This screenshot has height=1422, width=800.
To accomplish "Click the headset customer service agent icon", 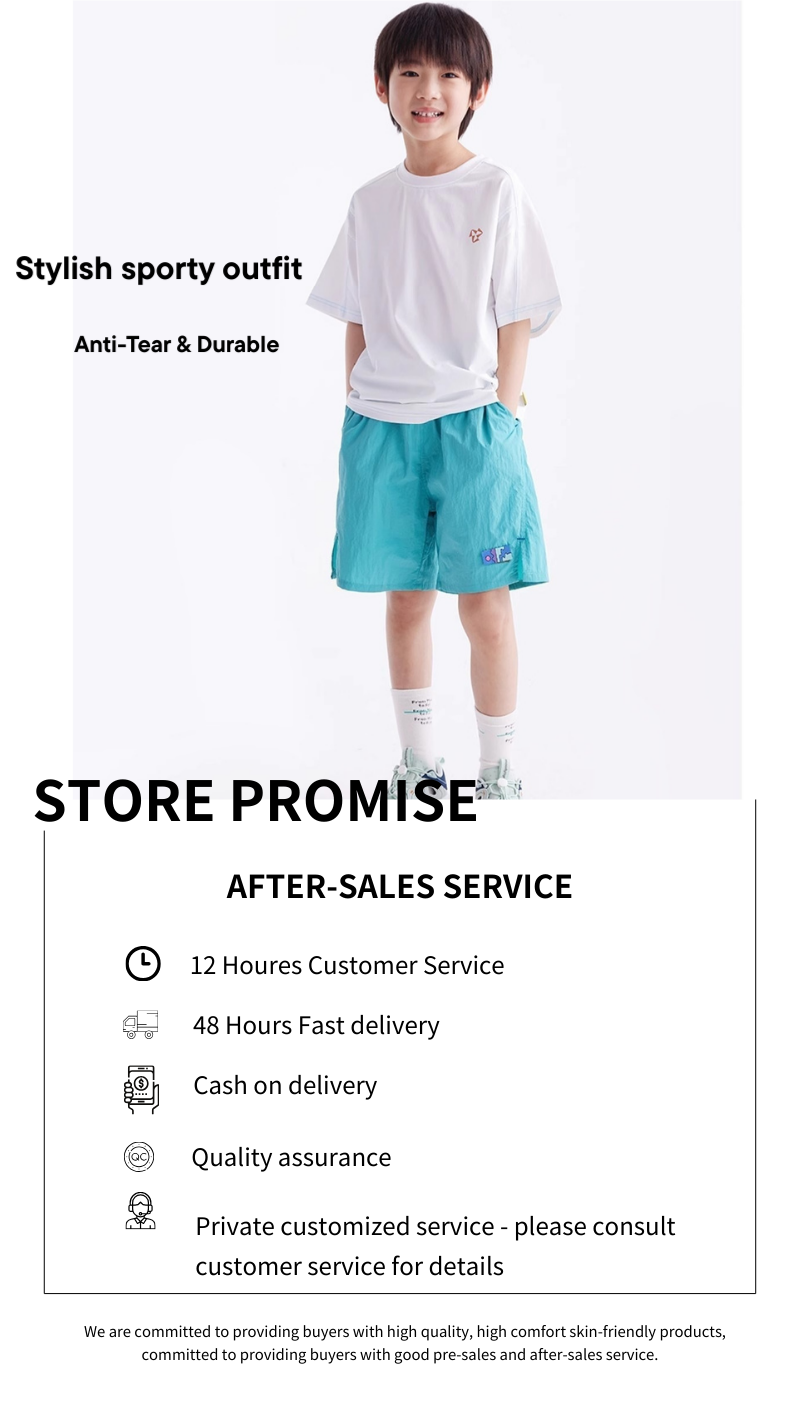I will pos(140,1211).
